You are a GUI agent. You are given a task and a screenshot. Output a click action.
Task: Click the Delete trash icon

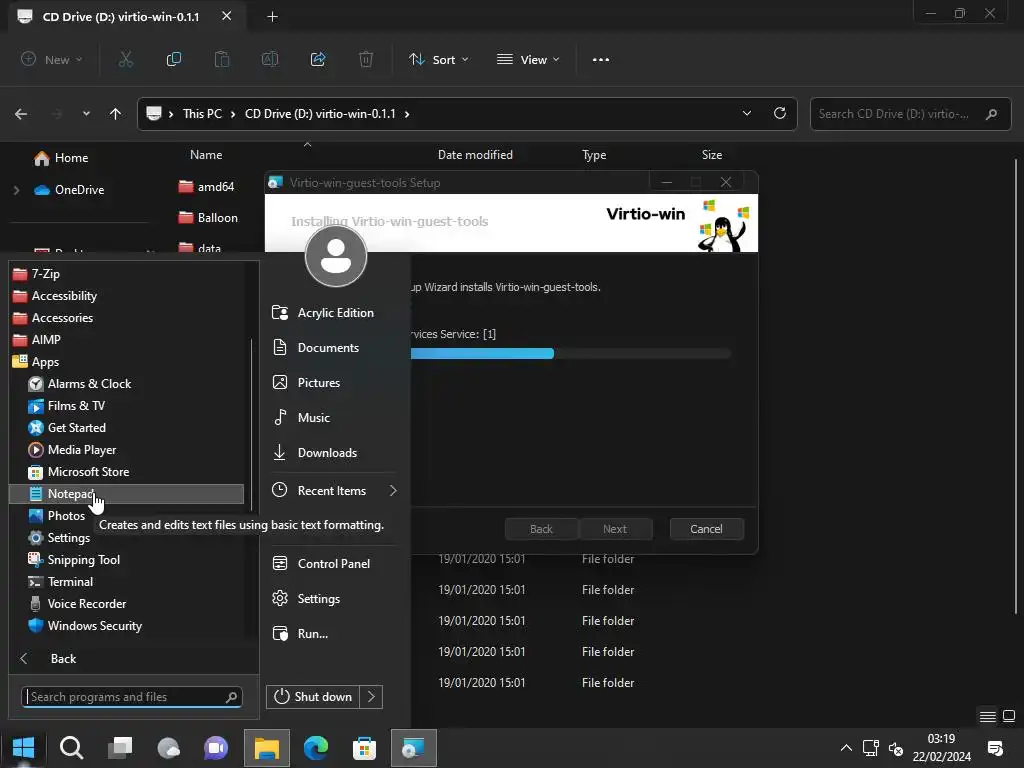(366, 59)
